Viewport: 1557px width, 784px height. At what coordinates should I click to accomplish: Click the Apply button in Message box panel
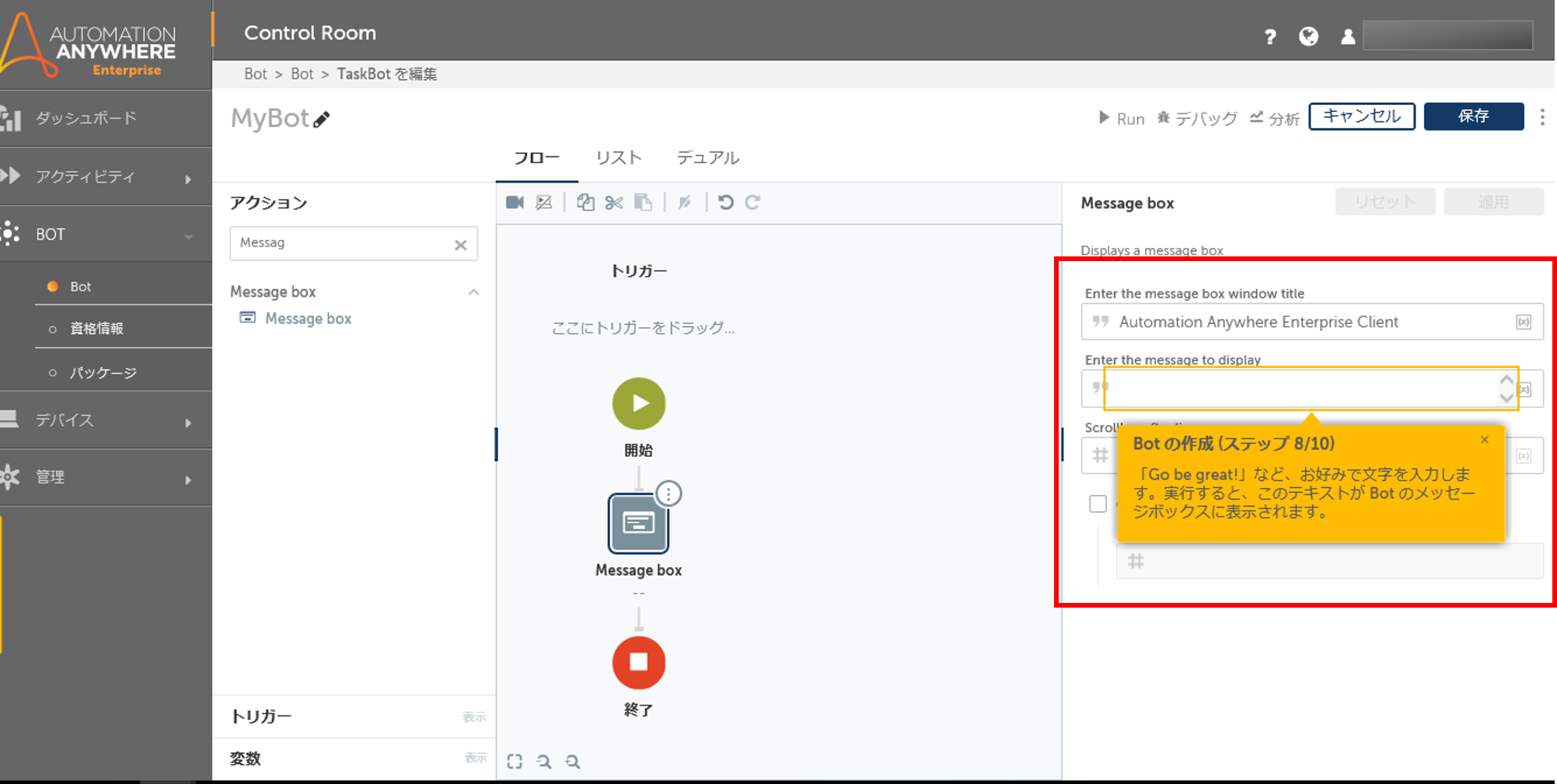pyautogui.click(x=1493, y=202)
